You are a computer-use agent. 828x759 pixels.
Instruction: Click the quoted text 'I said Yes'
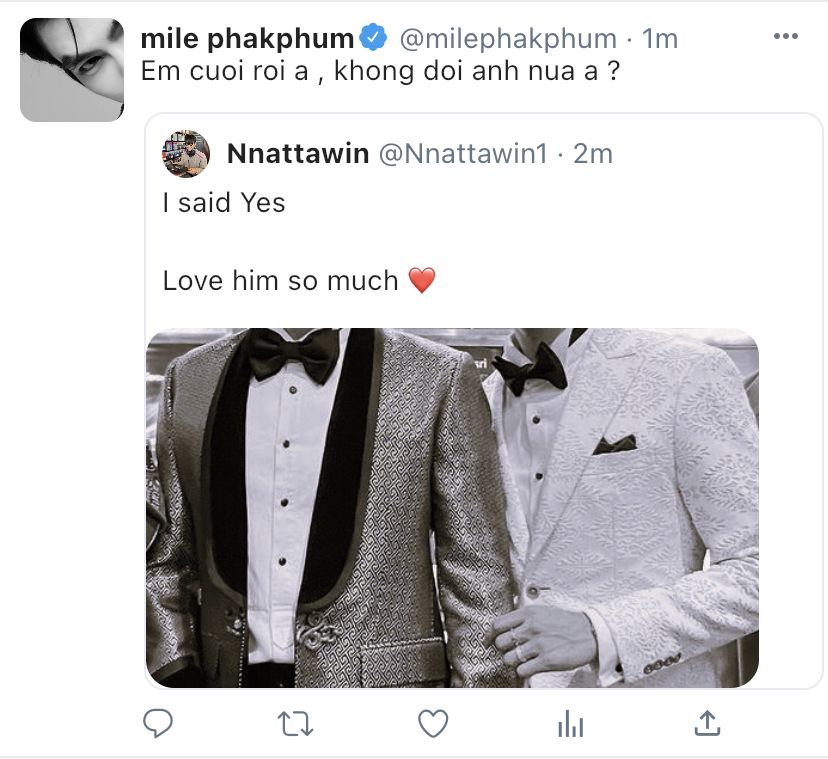tap(224, 203)
